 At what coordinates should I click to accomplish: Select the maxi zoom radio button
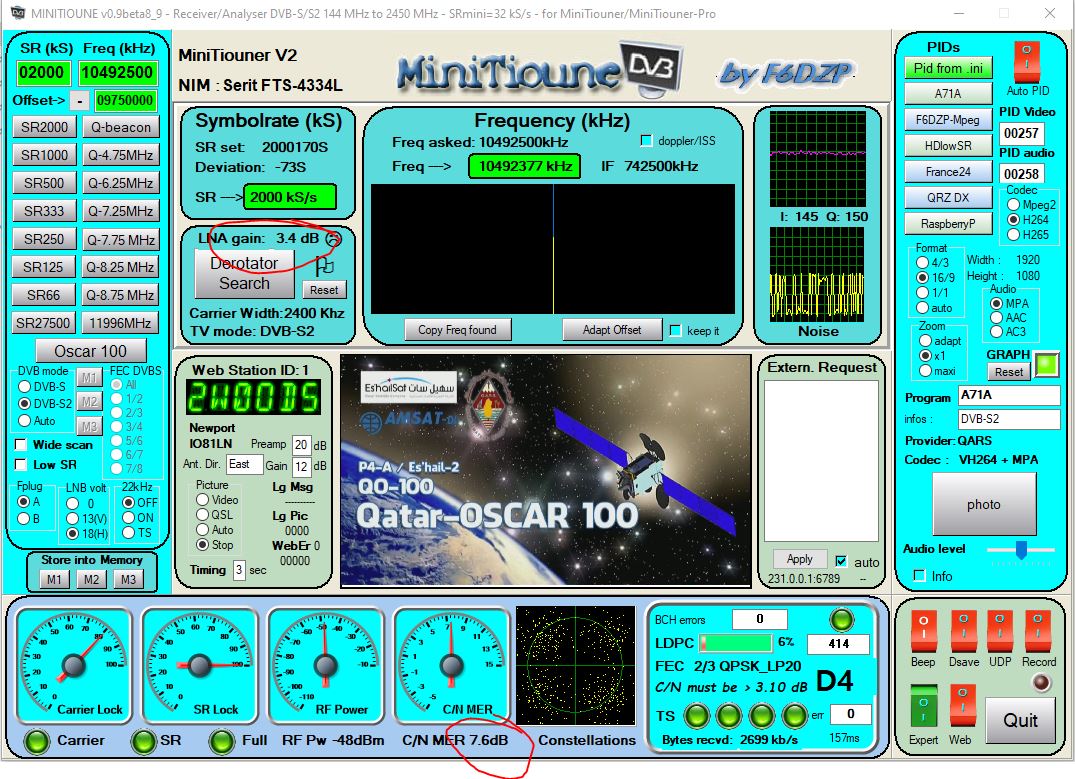[x=926, y=370]
